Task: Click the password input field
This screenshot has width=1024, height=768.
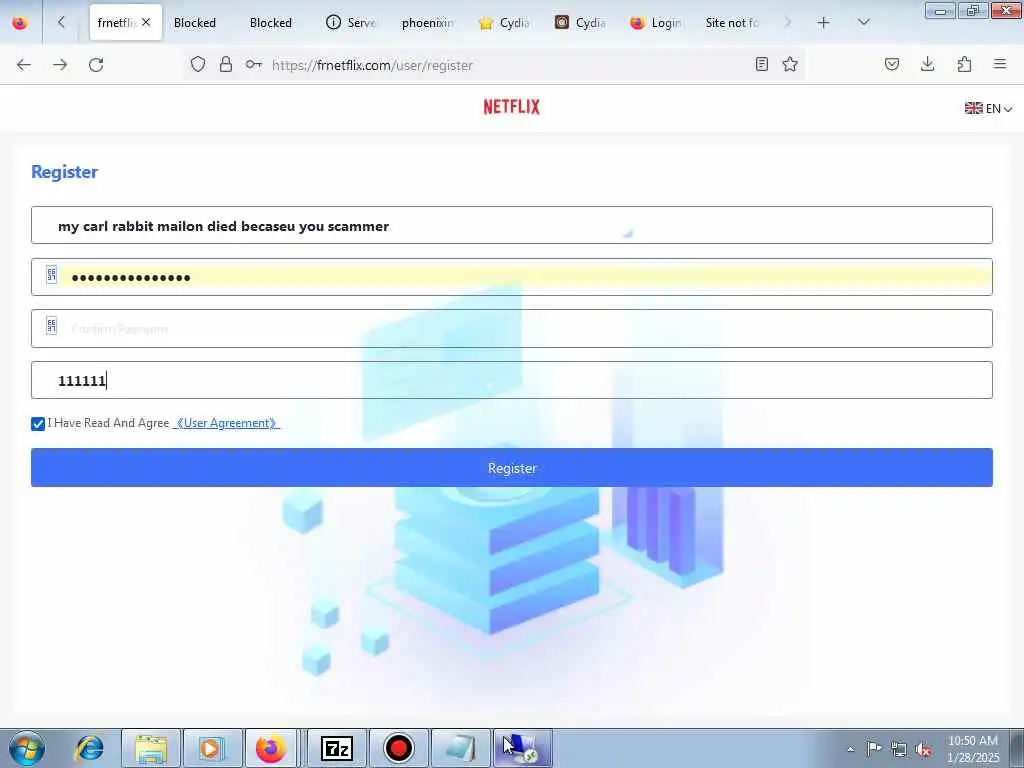Action: pyautogui.click(x=512, y=277)
